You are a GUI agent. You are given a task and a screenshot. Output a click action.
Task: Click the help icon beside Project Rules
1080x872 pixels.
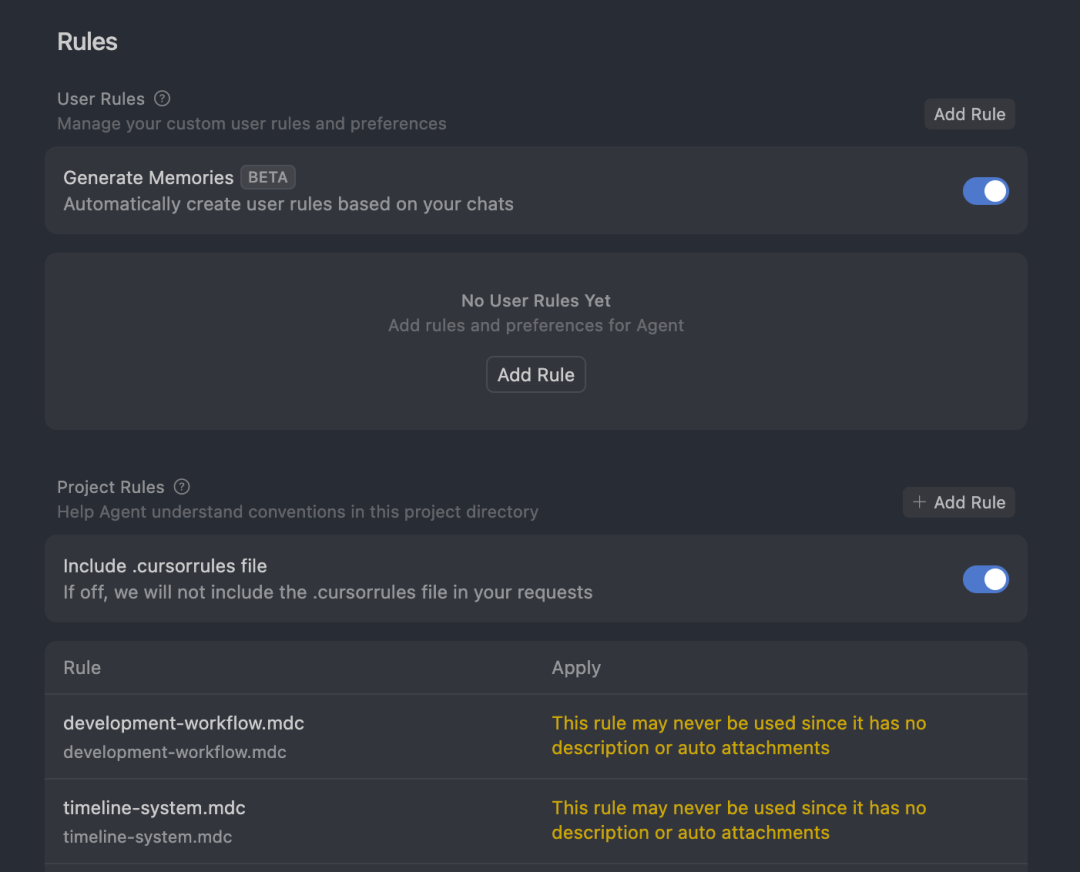[x=182, y=487]
